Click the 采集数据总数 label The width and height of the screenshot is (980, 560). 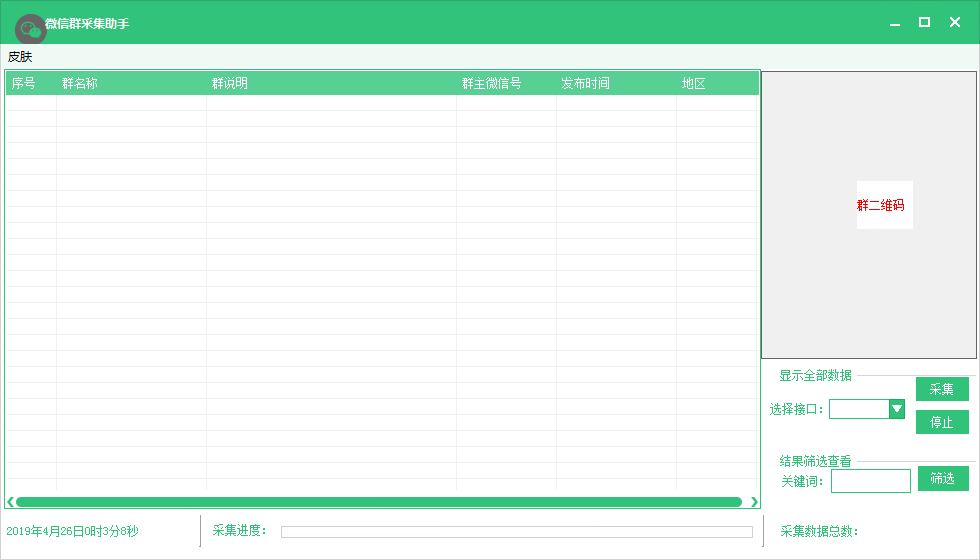click(819, 531)
